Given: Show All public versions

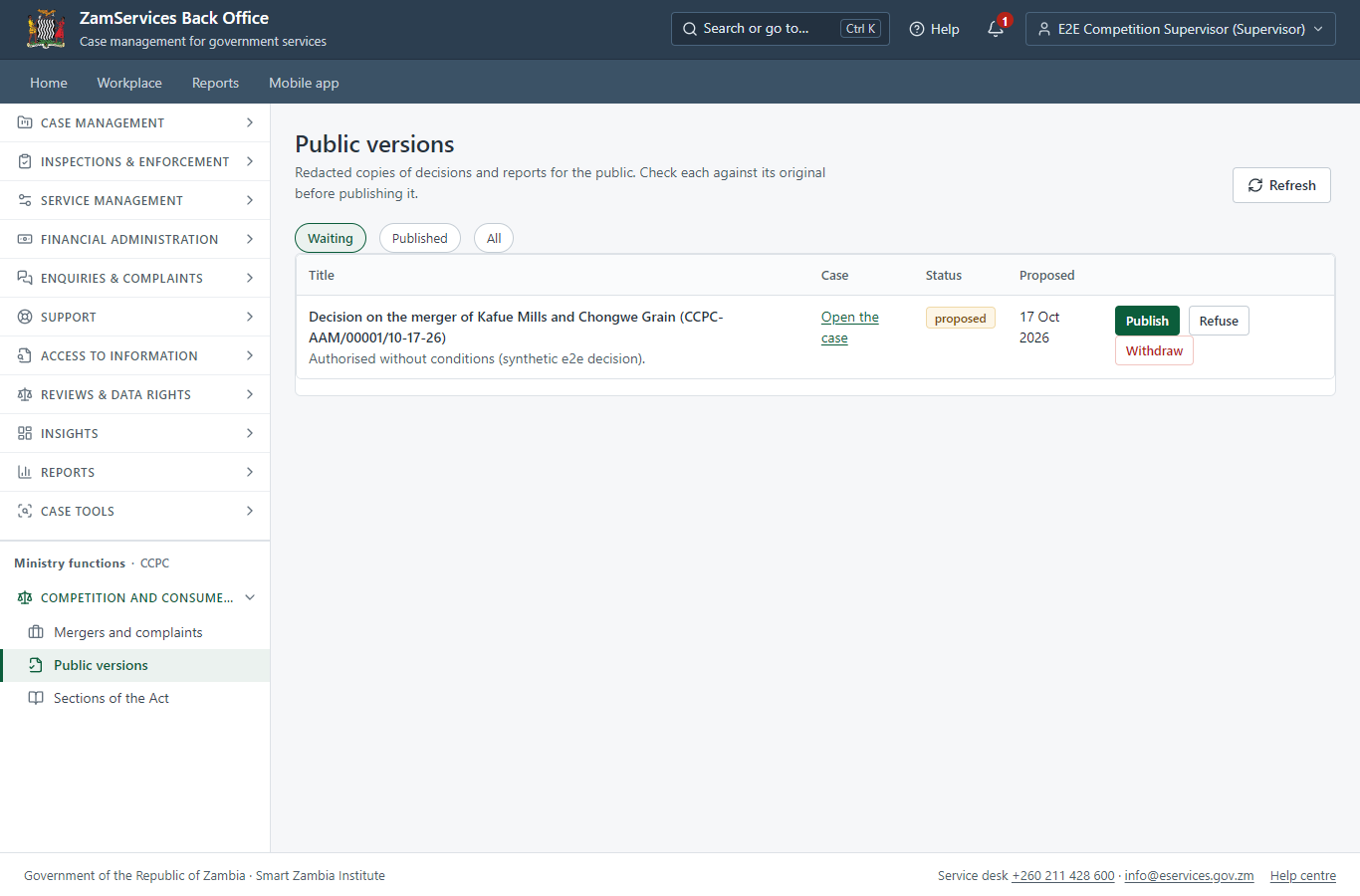Looking at the screenshot, I should [x=494, y=238].
